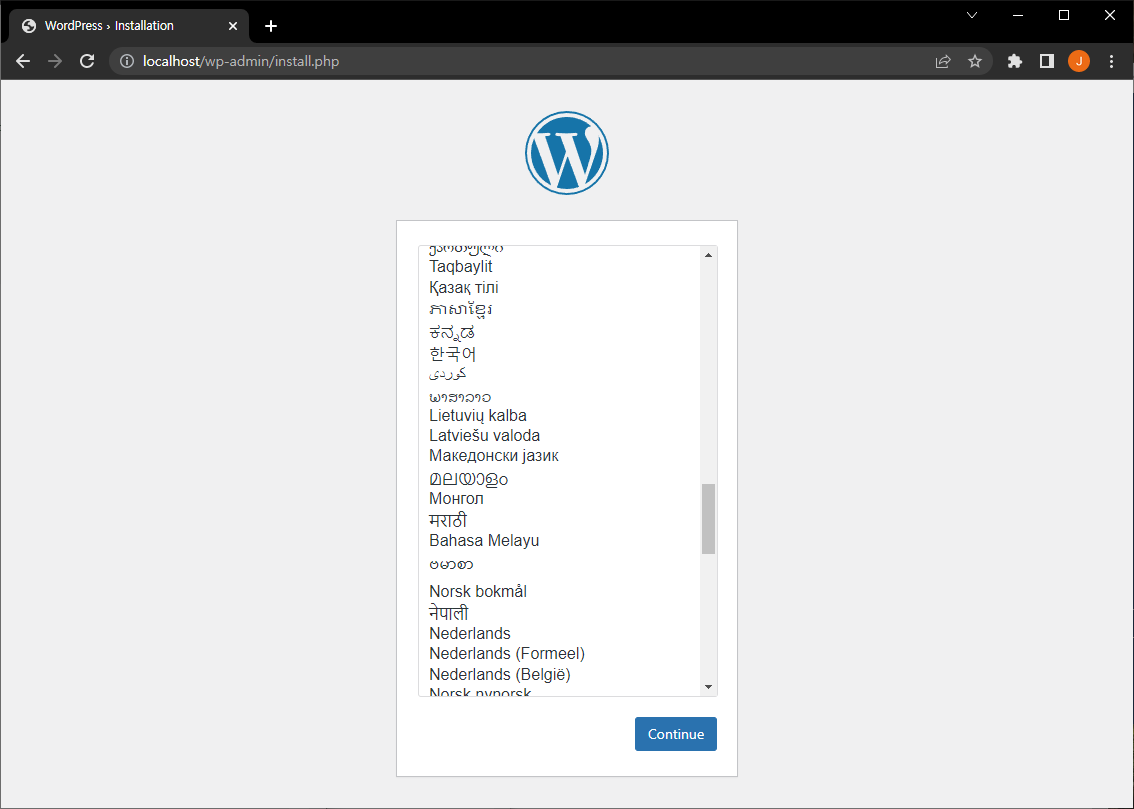Close the browser window
The image size is (1134, 809).
point(1110,15)
